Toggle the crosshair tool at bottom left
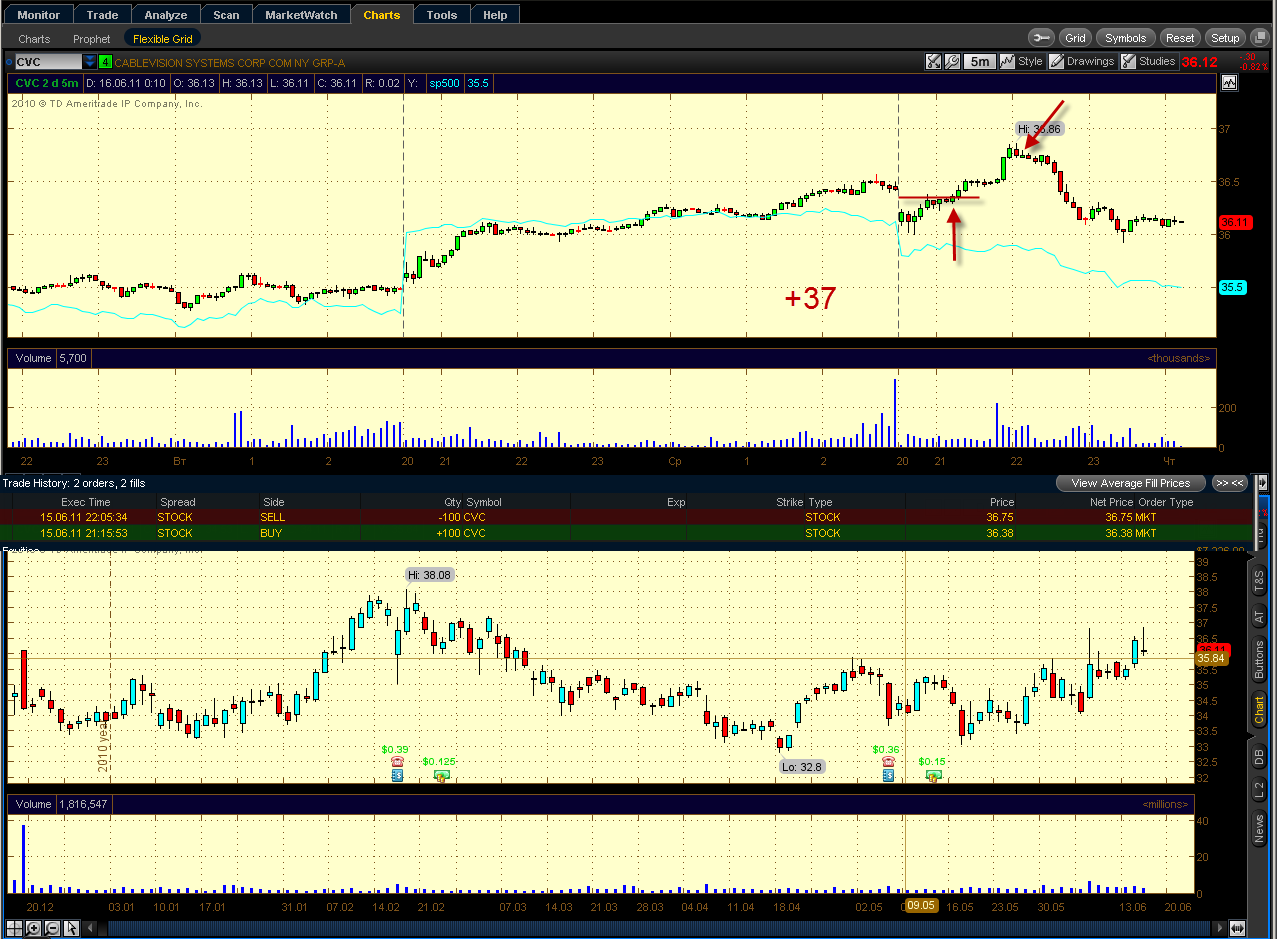This screenshot has width=1277, height=939. (x=13, y=927)
